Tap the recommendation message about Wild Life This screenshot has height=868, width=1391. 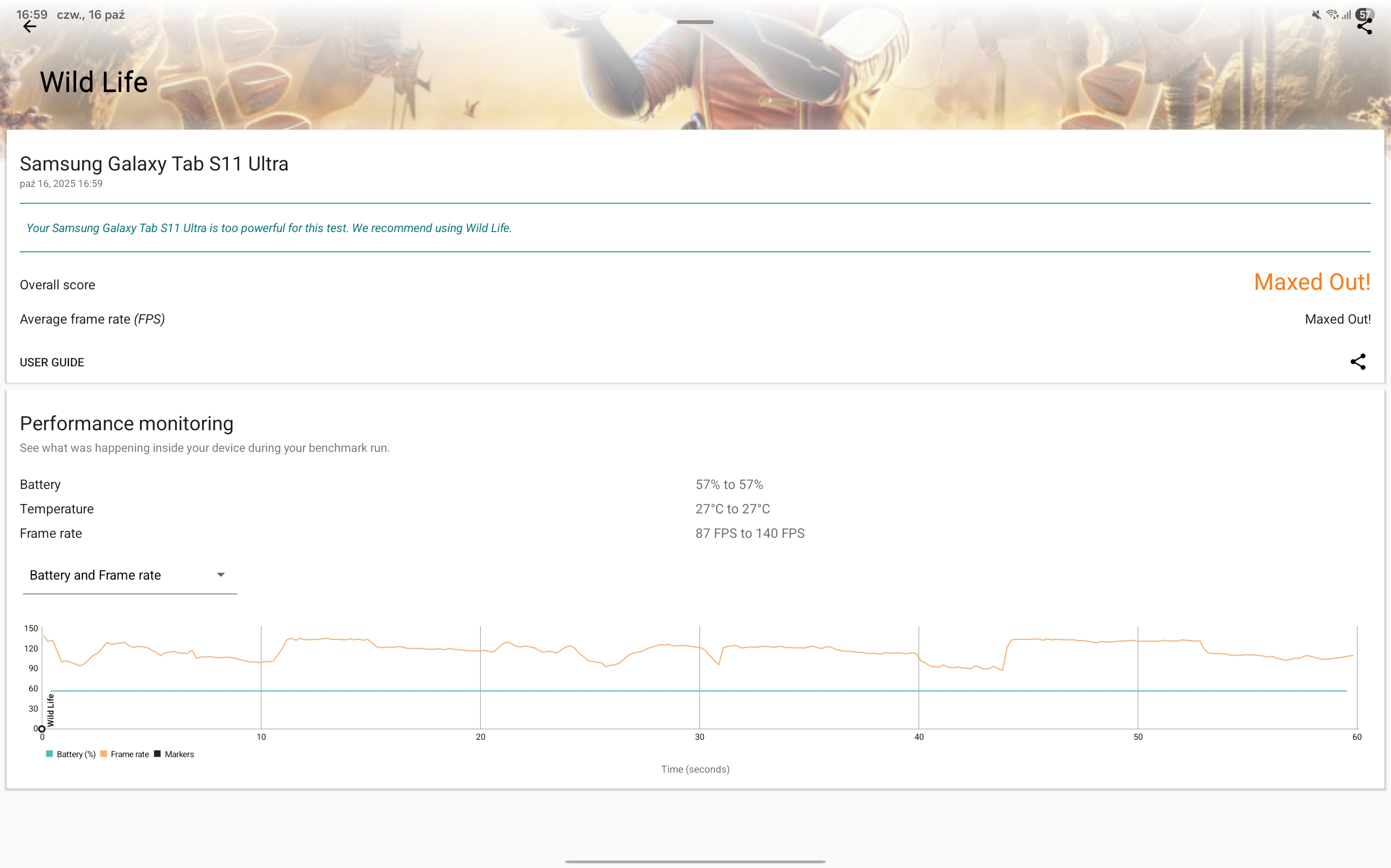tap(269, 228)
